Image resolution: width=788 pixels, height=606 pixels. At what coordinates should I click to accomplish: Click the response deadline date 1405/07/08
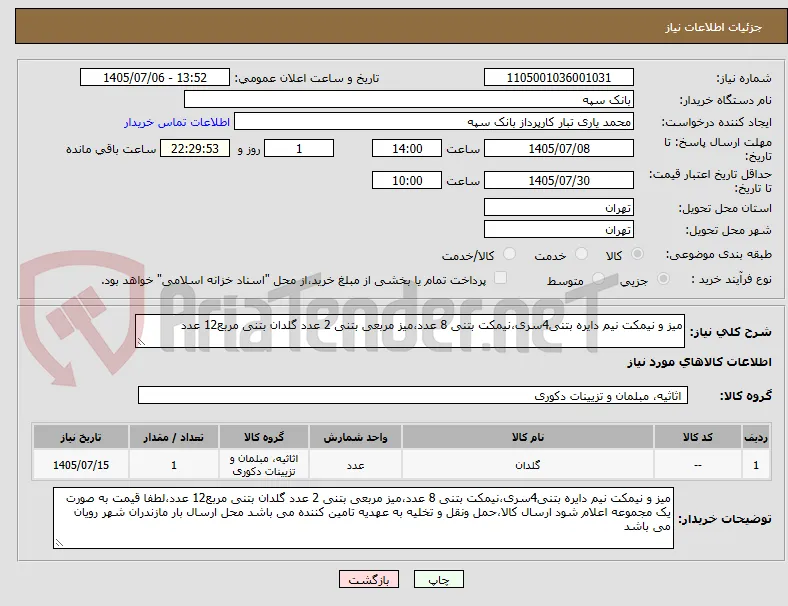tap(558, 148)
